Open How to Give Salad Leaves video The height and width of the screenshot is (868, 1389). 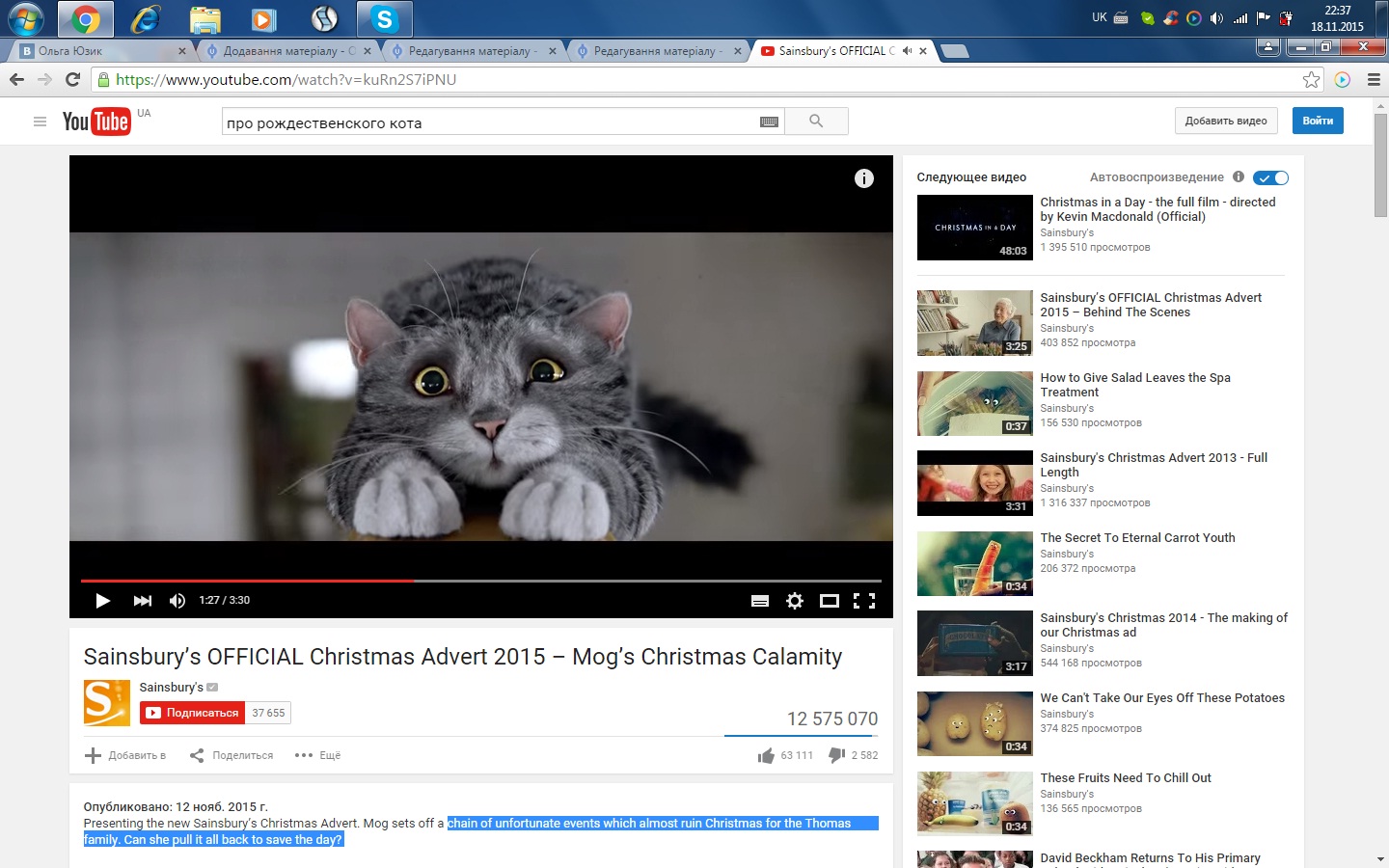[x=1135, y=385]
